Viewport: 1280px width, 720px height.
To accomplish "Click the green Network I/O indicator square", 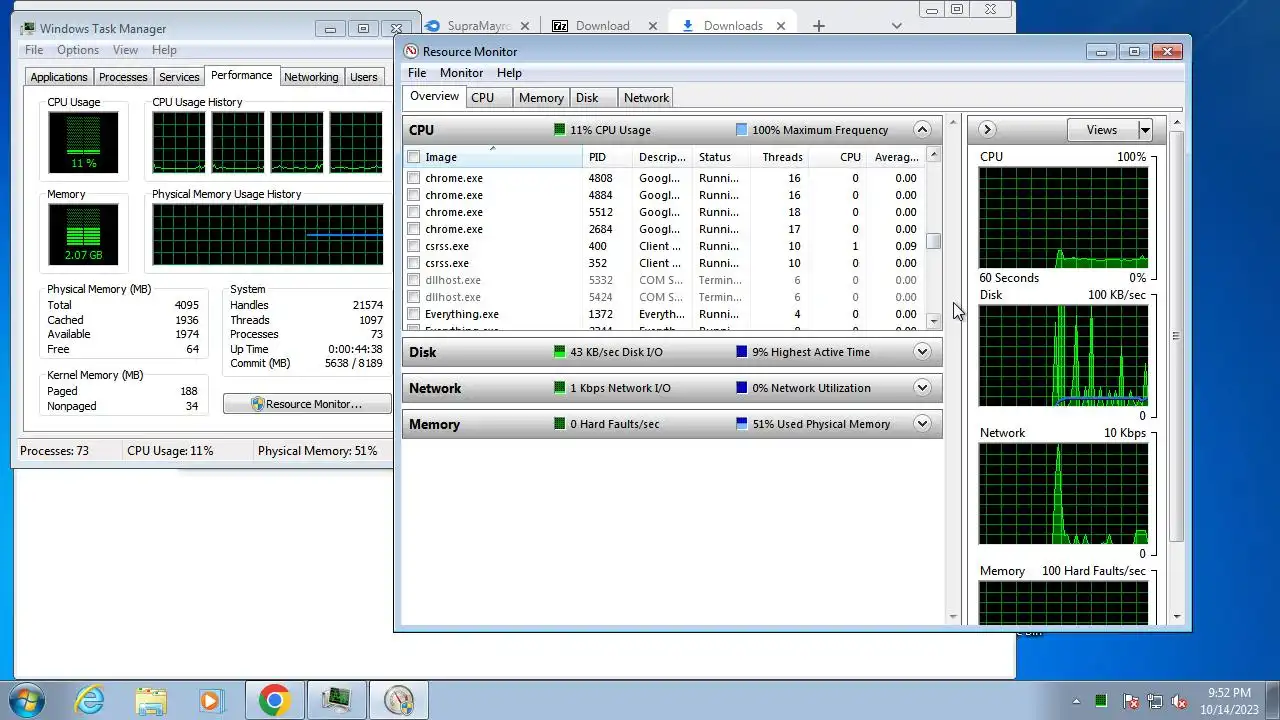I will 559,388.
